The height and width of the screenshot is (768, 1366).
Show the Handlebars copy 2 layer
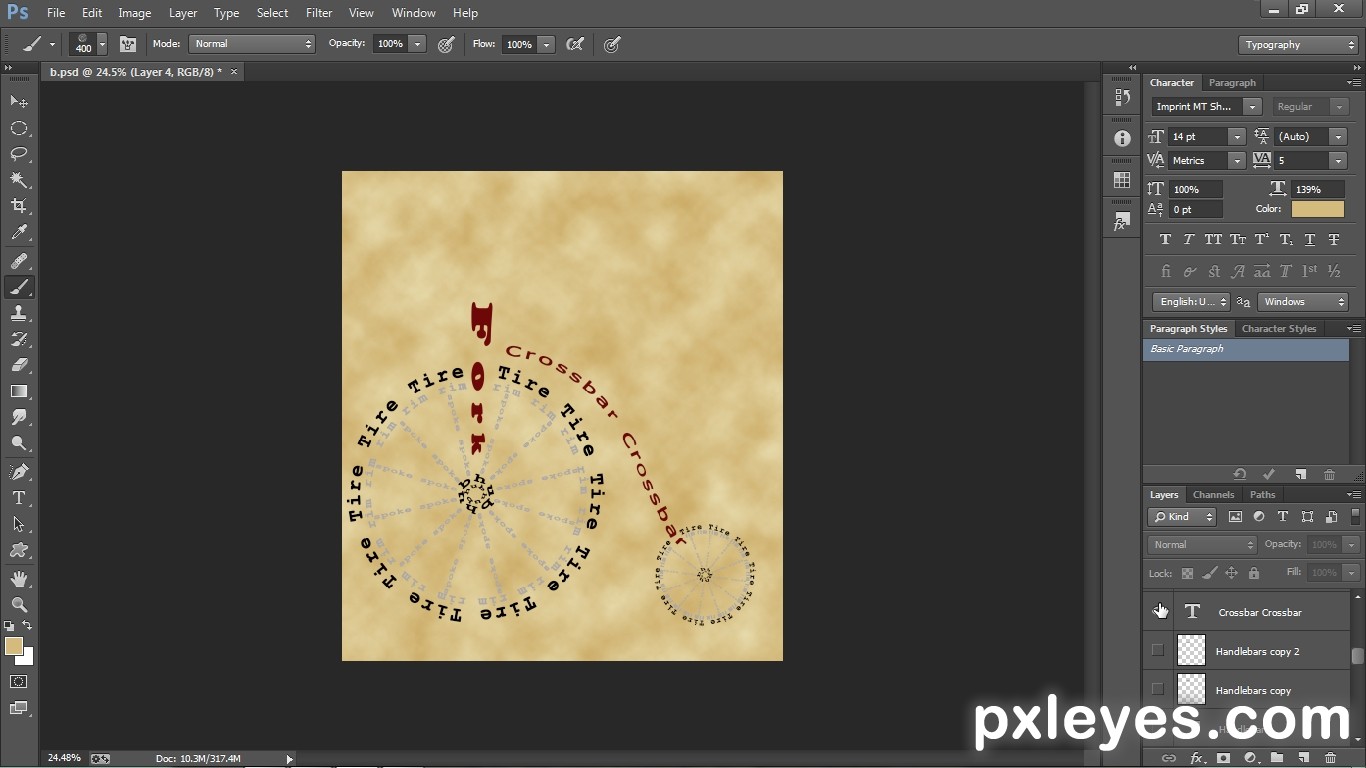[1158, 651]
